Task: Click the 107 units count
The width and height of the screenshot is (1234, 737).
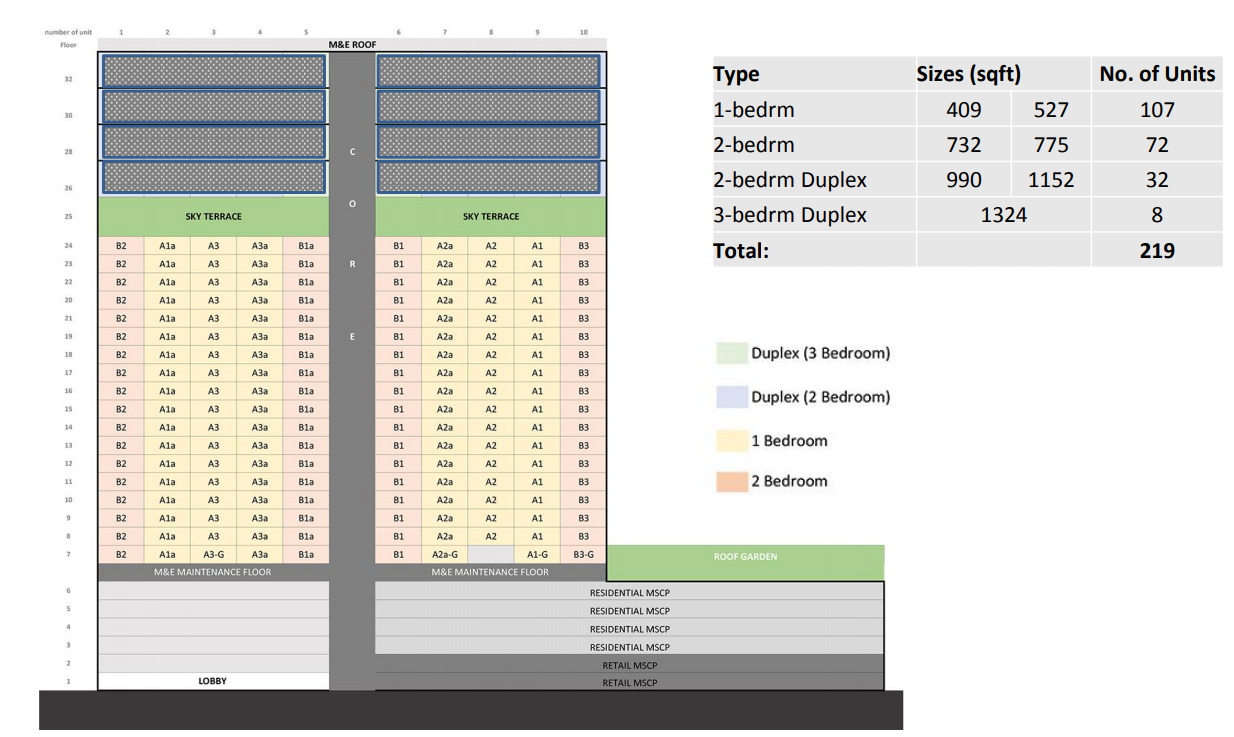Action: (x=1157, y=109)
